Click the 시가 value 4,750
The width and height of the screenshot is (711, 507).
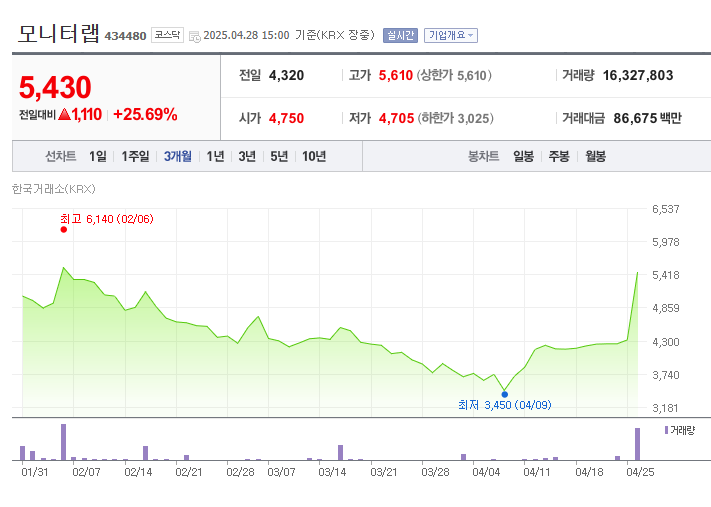coord(287,118)
